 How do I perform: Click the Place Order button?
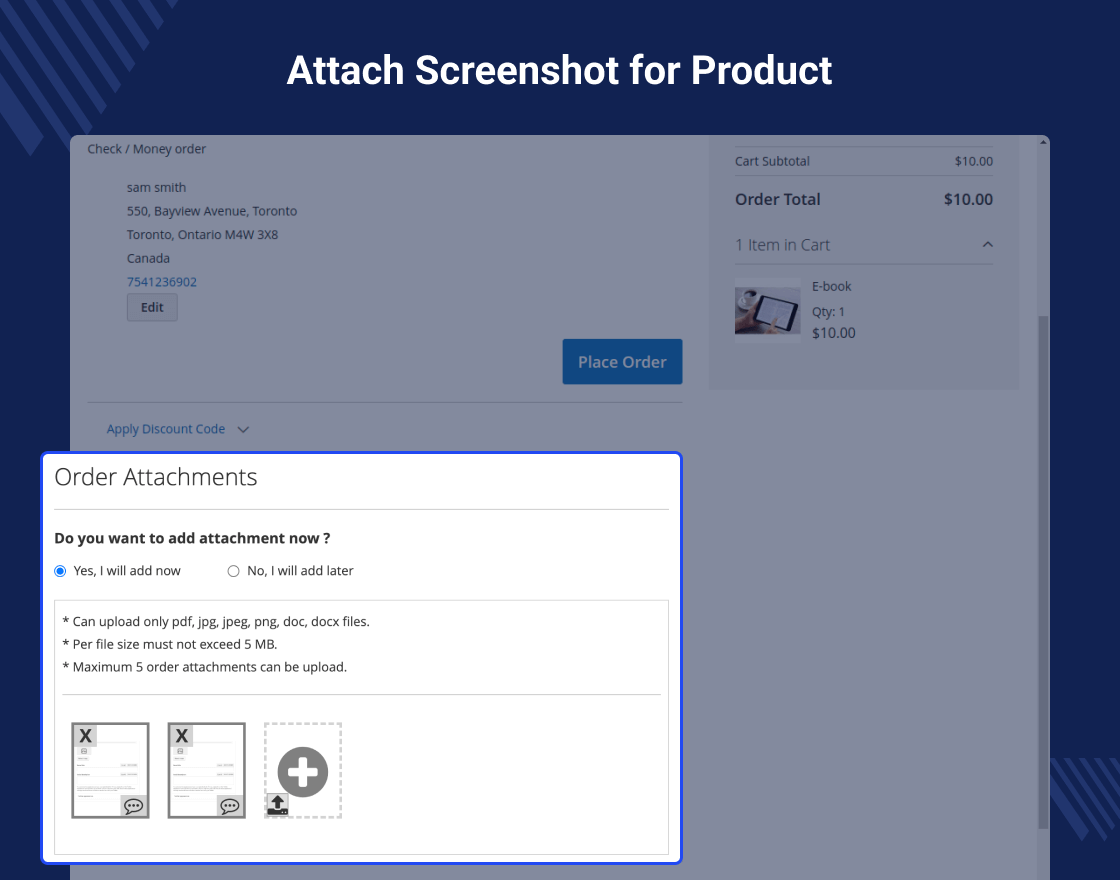[622, 361]
